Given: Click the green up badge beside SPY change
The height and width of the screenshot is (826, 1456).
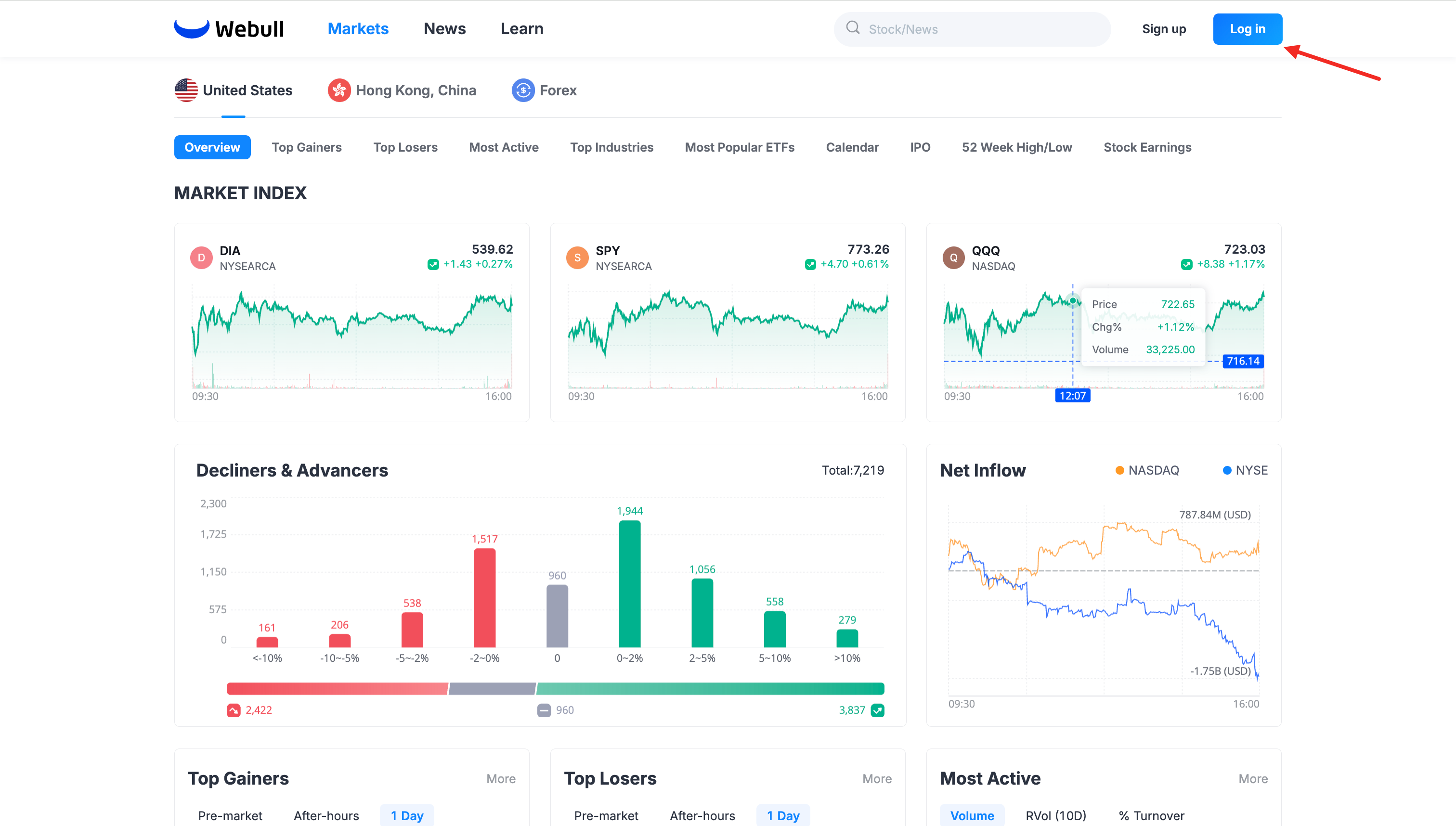Looking at the screenshot, I should (810, 264).
